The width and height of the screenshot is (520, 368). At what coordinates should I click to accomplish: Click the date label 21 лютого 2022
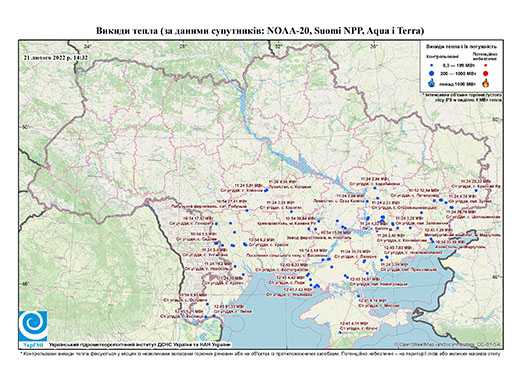pyautogui.click(x=55, y=57)
